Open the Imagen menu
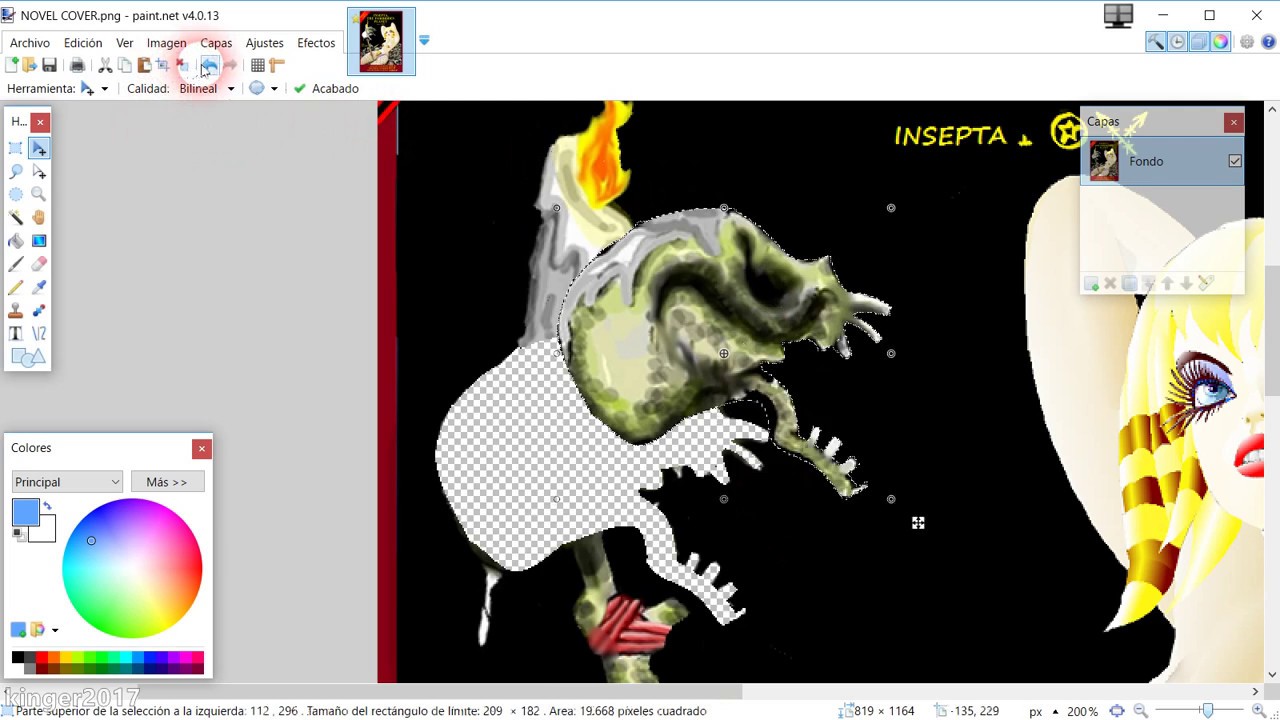Screen dimensions: 1280x720 pos(166,43)
